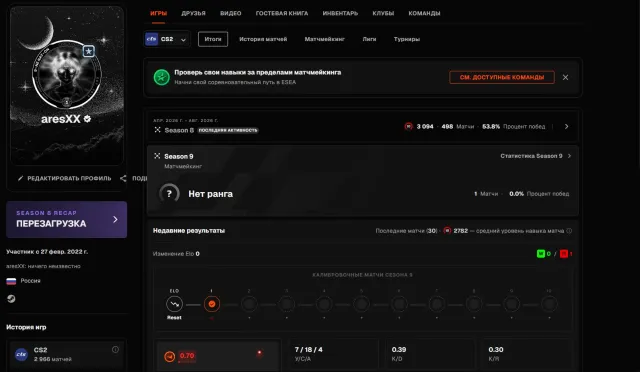Open the linked Steam account icon
This screenshot has width=640, height=372.
click(x=11, y=299)
